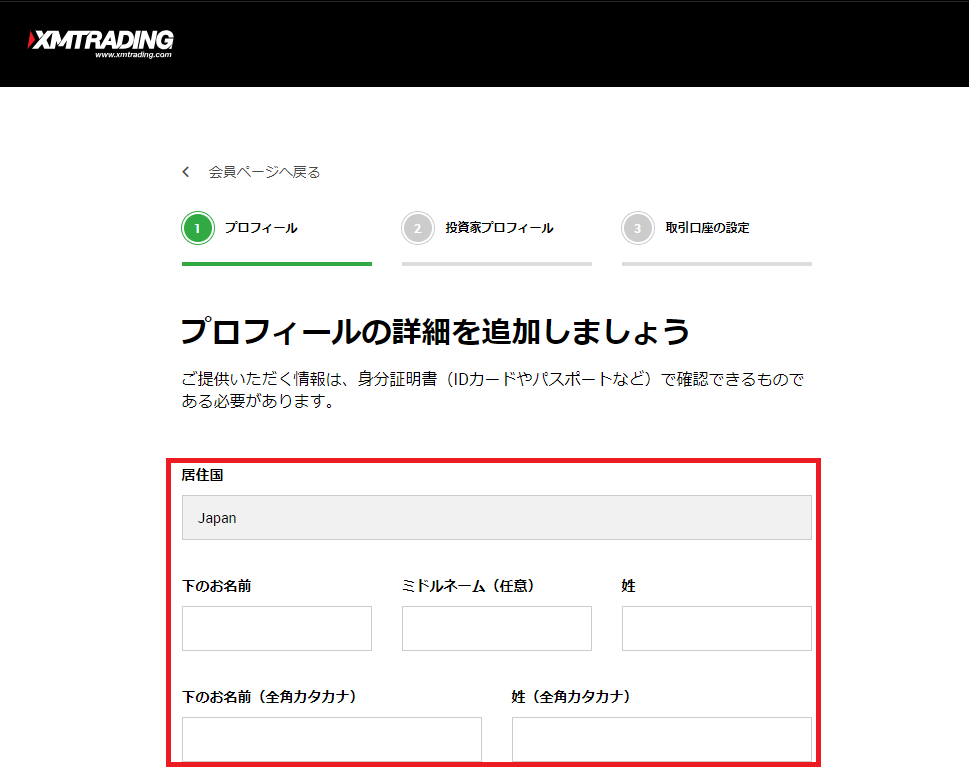The width and height of the screenshot is (969, 770).
Task: Open the 投資家プロフィール step tab
Action: (499, 228)
